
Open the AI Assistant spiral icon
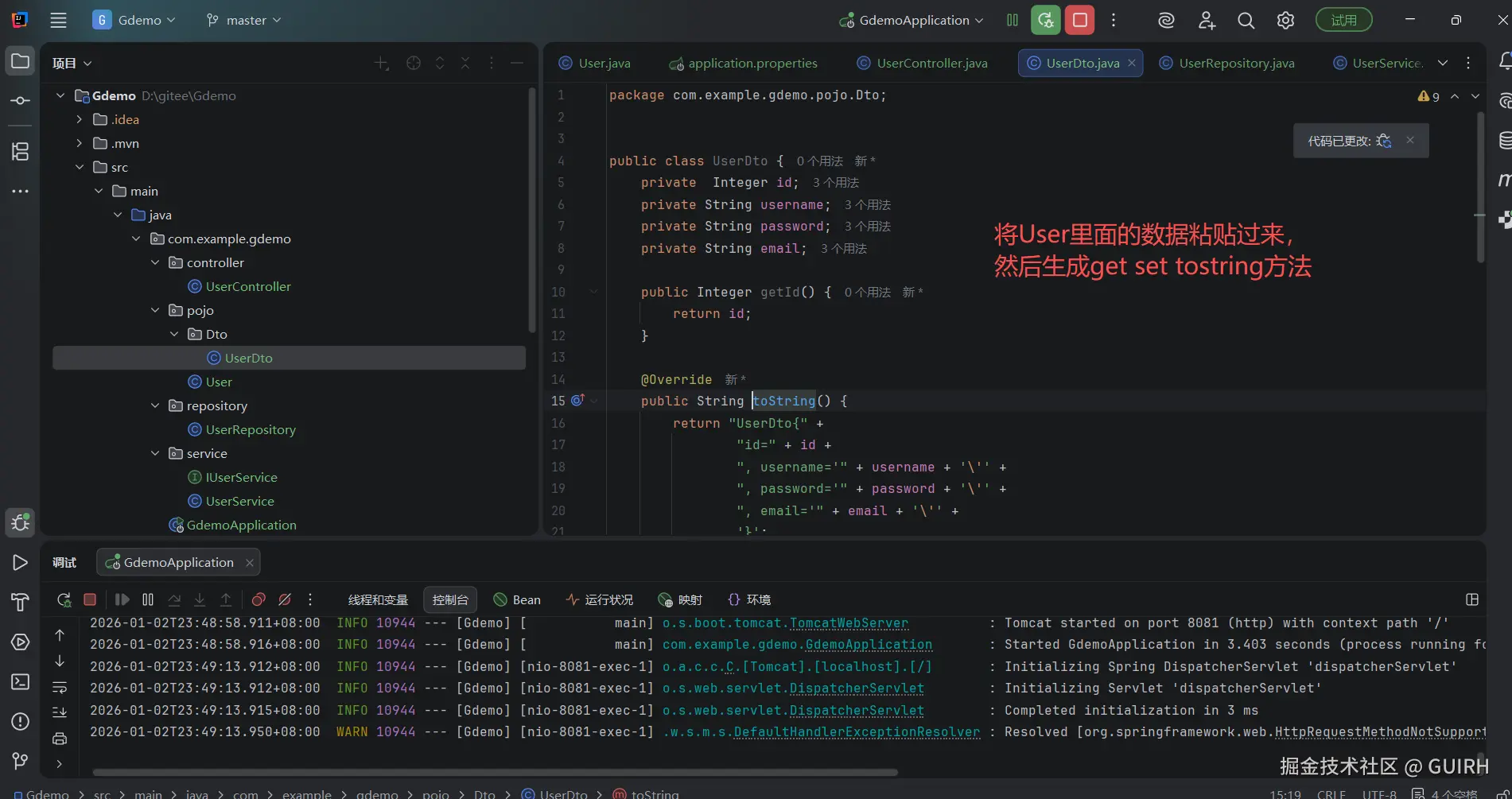coord(1166,21)
